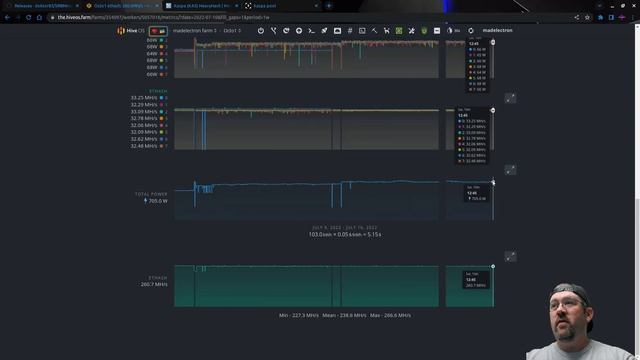Click the pickaxe miner actions icon
The image size is (640, 360).
coord(374,31)
